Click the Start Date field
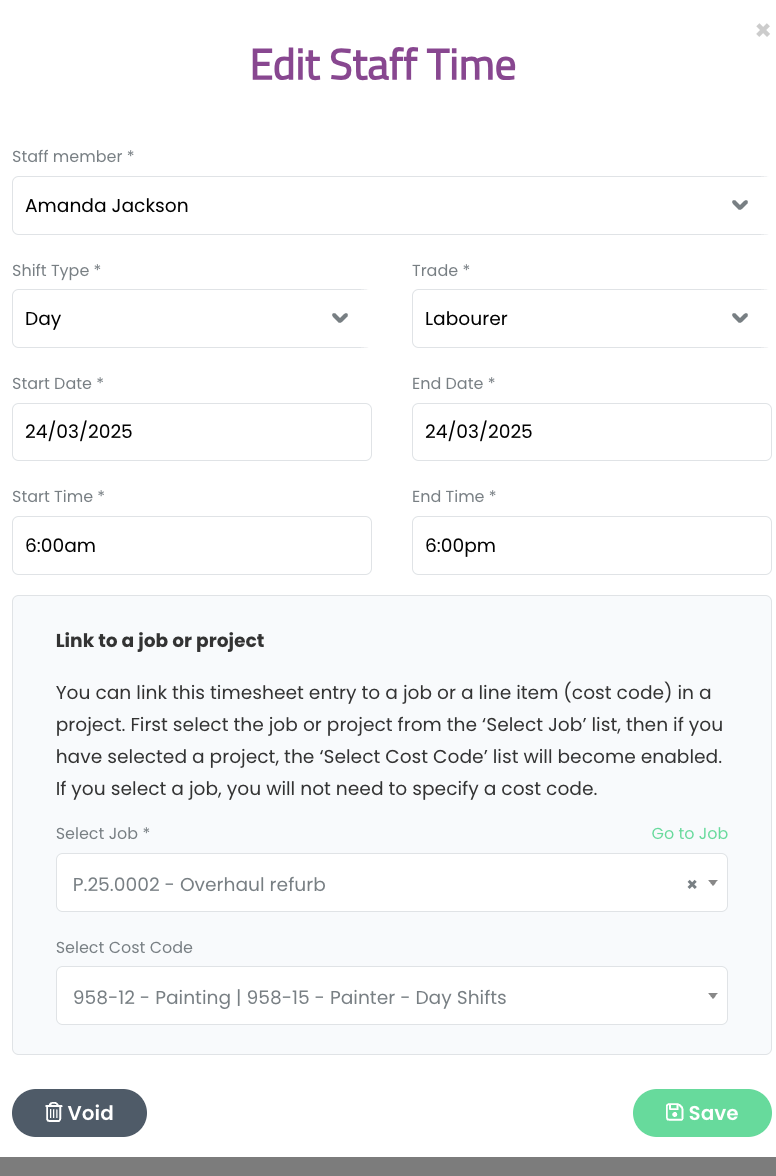Image resolution: width=776 pixels, height=1176 pixels. click(x=192, y=432)
